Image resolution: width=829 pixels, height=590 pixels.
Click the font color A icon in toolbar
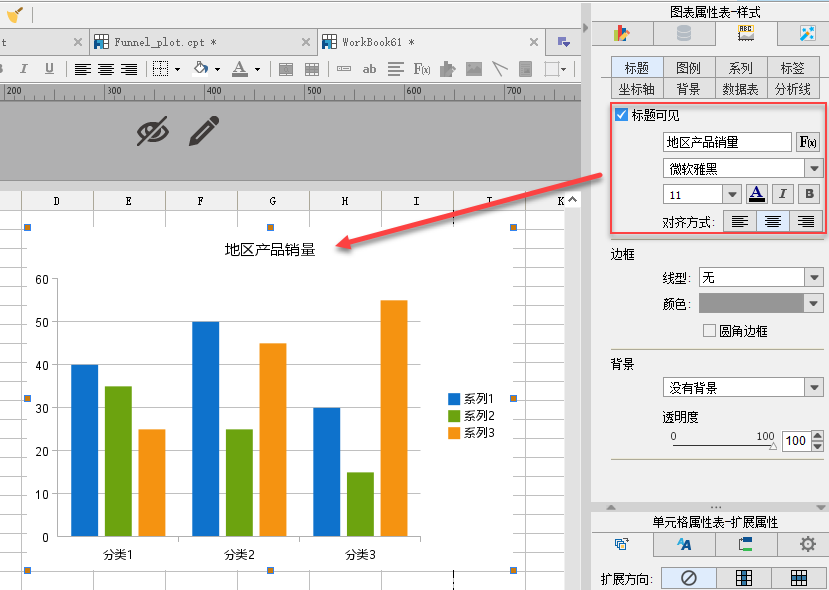(x=240, y=68)
